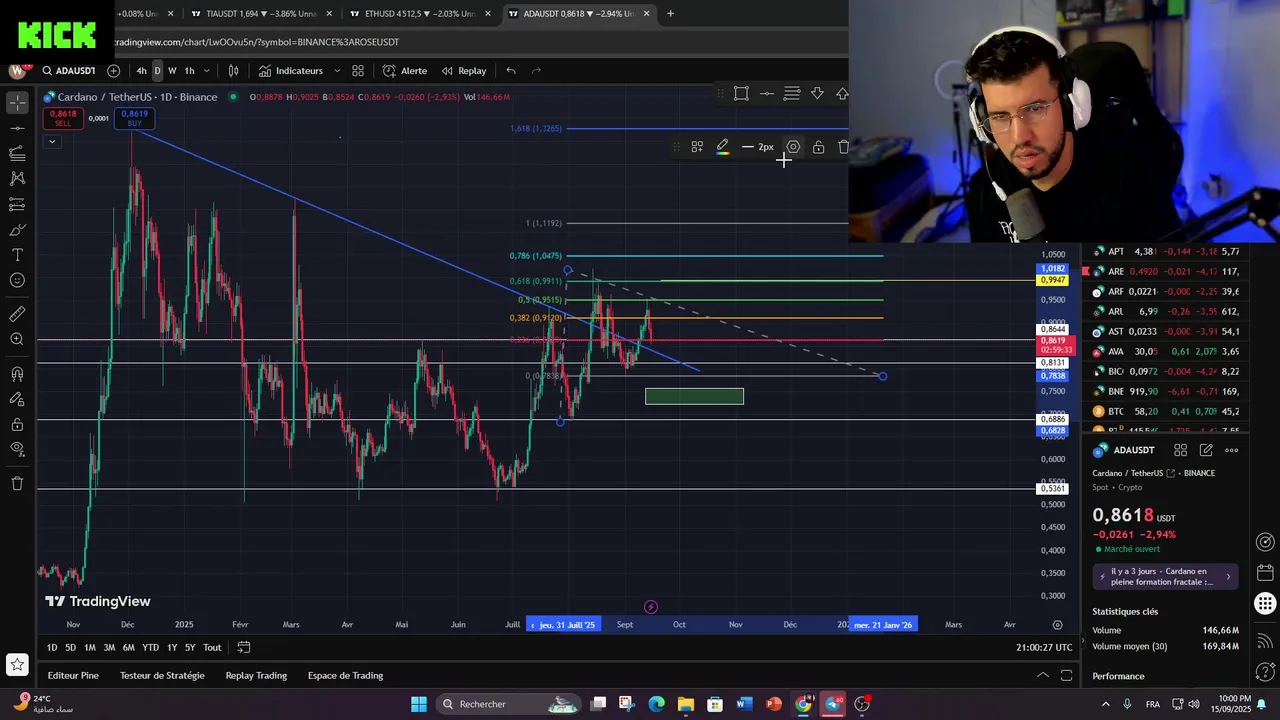Image resolution: width=1280 pixels, height=720 pixels.
Task: Open the Editeur Pine tab
Action: pos(73,676)
